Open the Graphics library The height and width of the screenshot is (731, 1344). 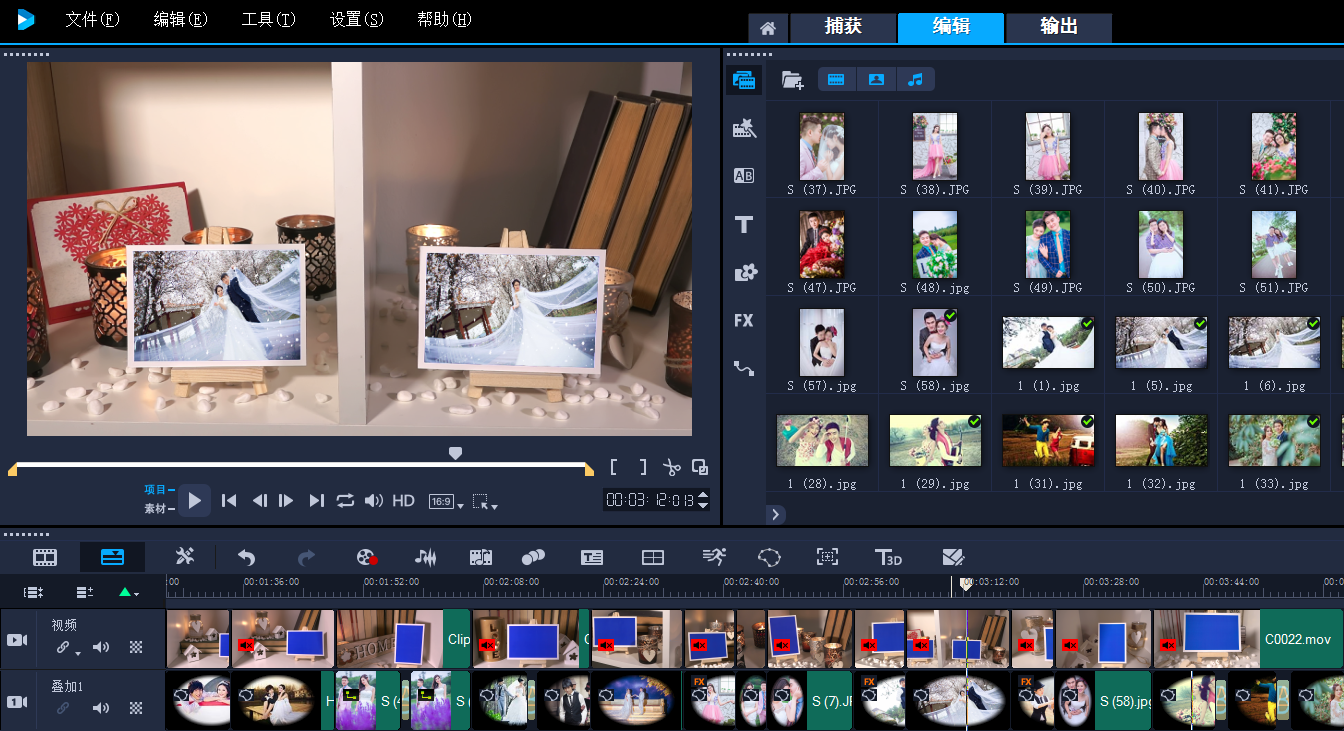[744, 272]
